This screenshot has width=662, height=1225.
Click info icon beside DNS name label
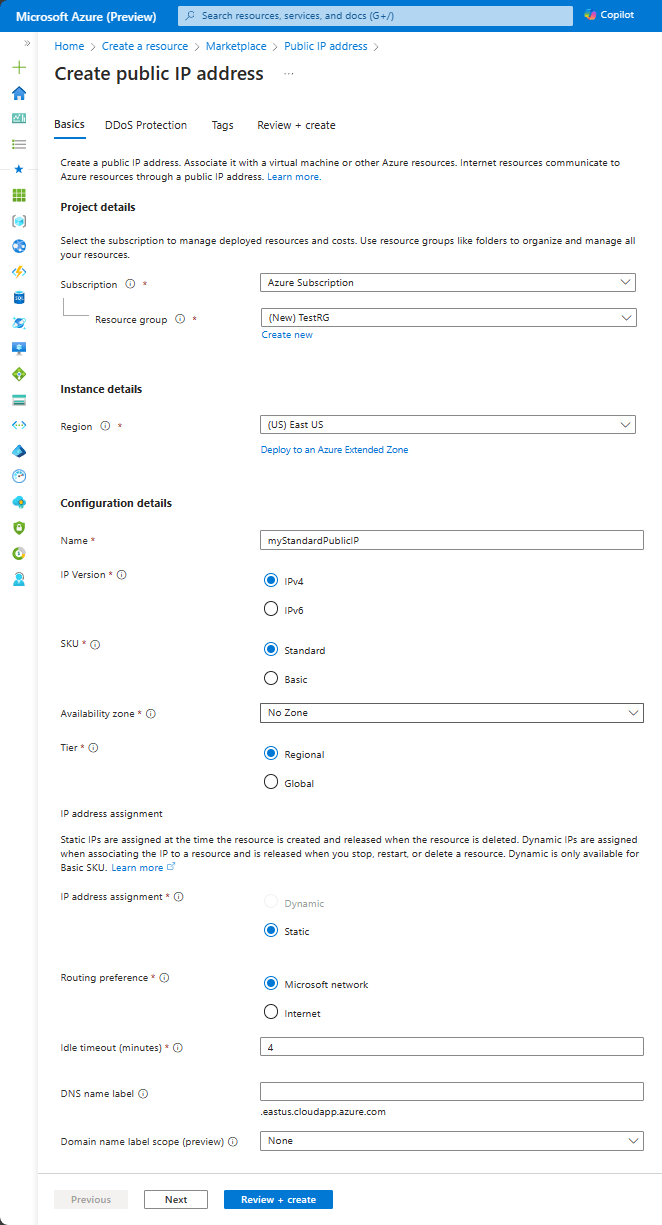point(143,1094)
